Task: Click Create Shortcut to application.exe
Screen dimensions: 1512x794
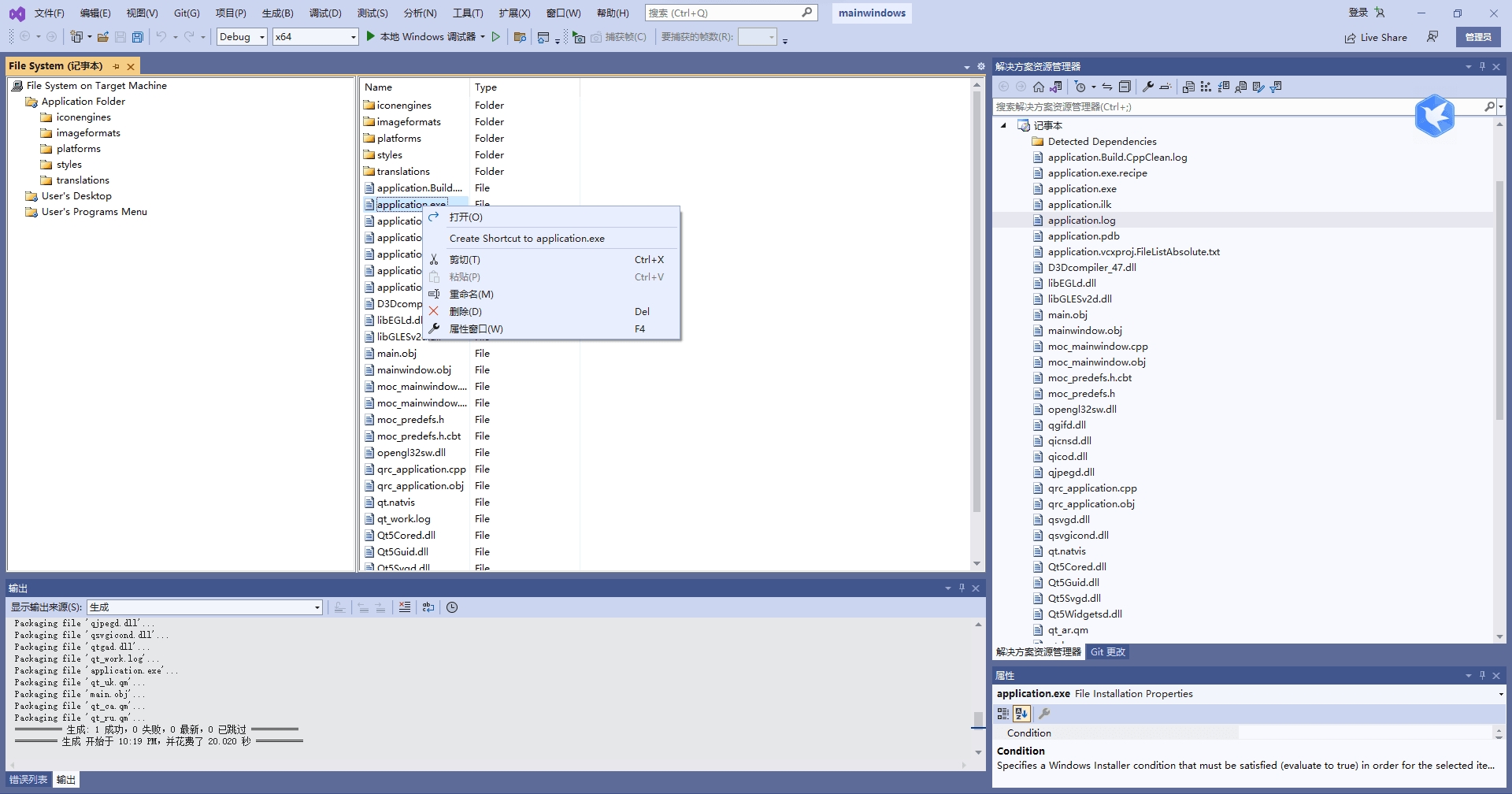Action: click(x=527, y=238)
